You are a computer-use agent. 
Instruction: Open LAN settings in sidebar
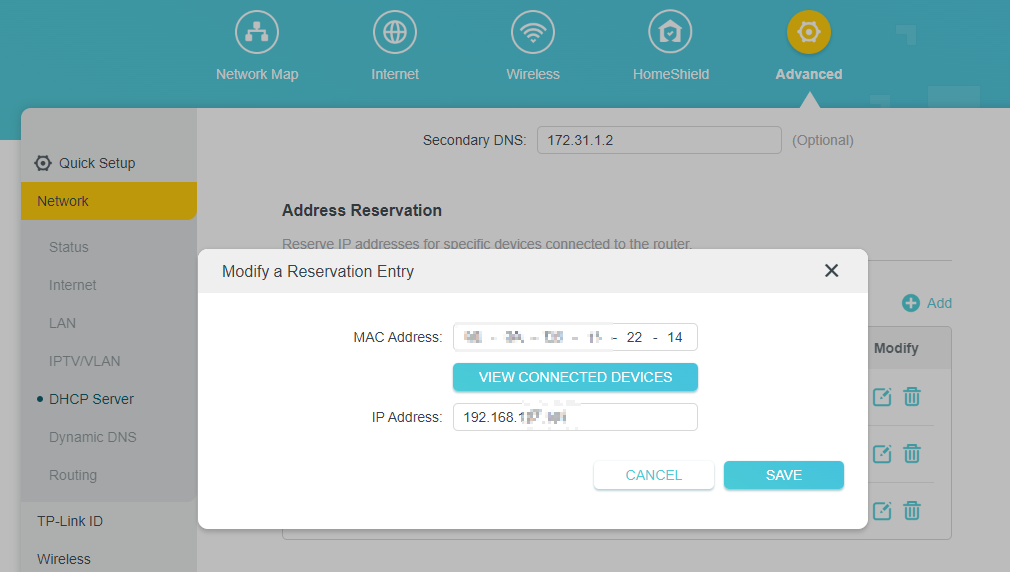pyautogui.click(x=62, y=323)
